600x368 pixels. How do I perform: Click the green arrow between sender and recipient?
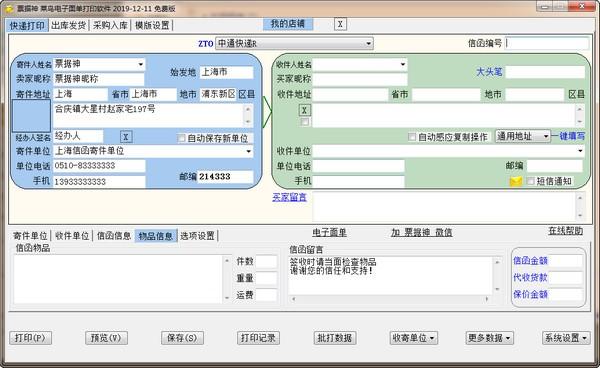pos(267,112)
